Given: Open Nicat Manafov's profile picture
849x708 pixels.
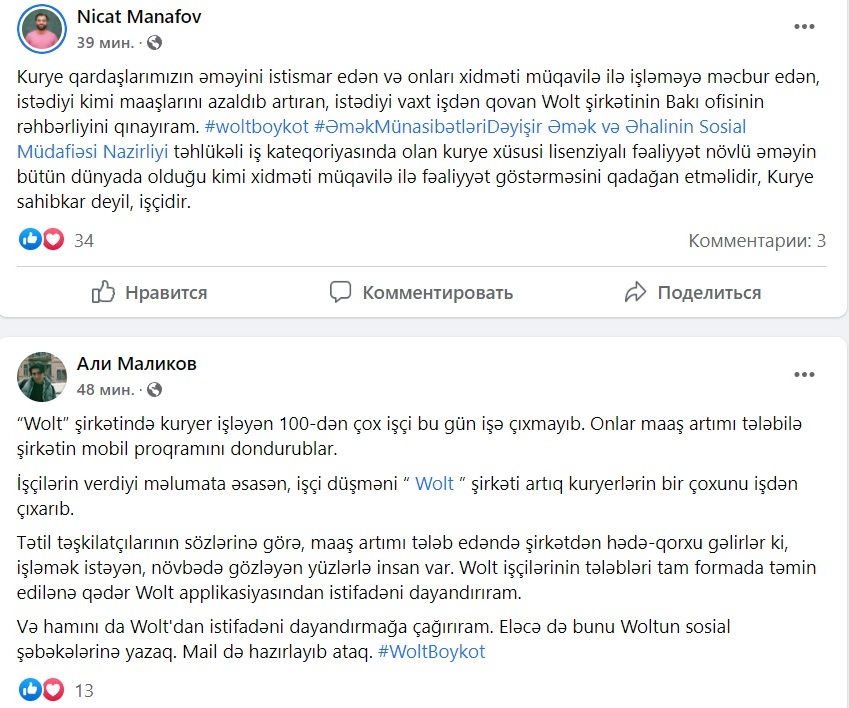Looking at the screenshot, I should pos(42,29).
